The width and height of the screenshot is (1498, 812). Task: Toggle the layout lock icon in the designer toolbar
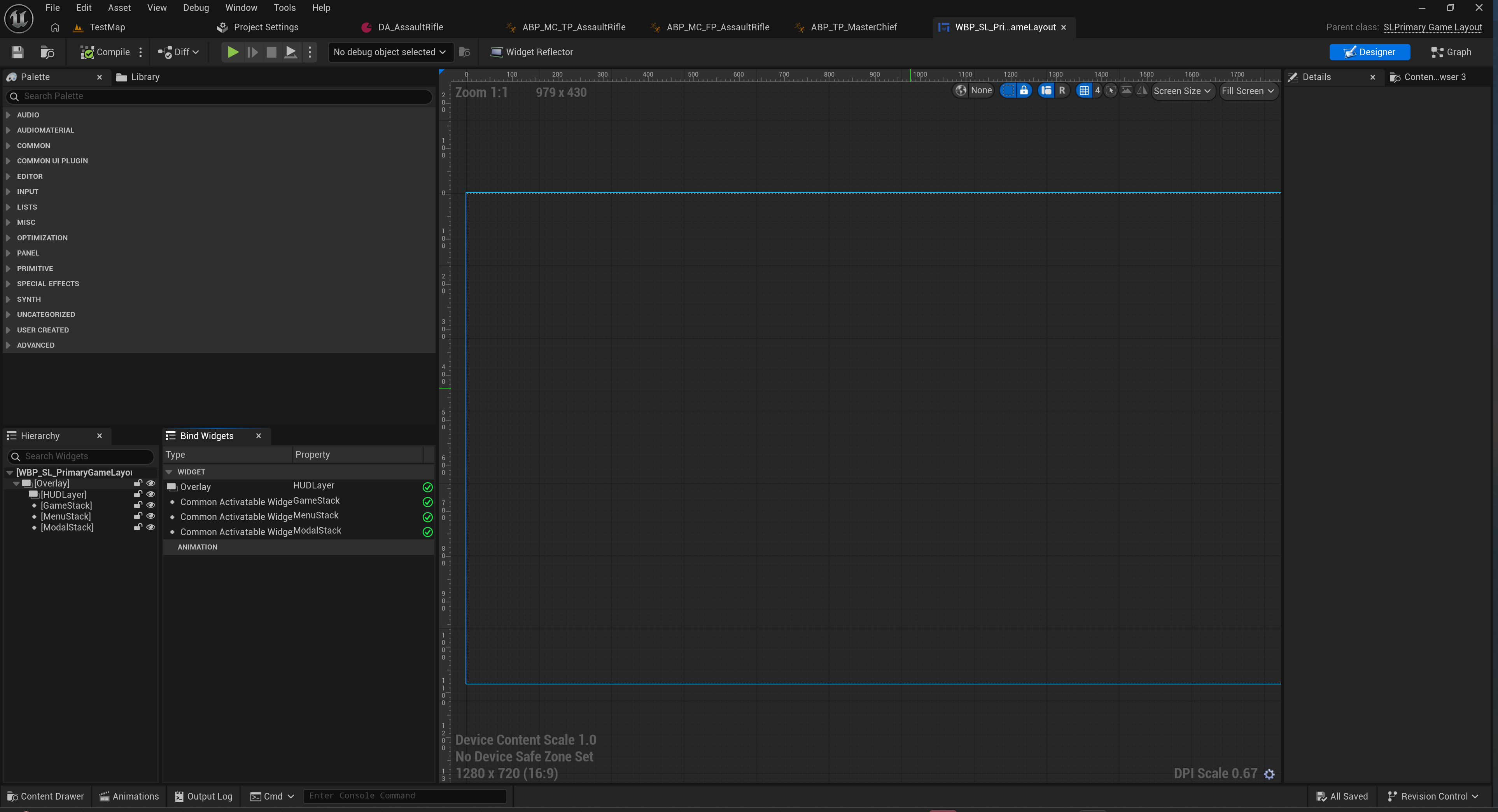(1024, 91)
